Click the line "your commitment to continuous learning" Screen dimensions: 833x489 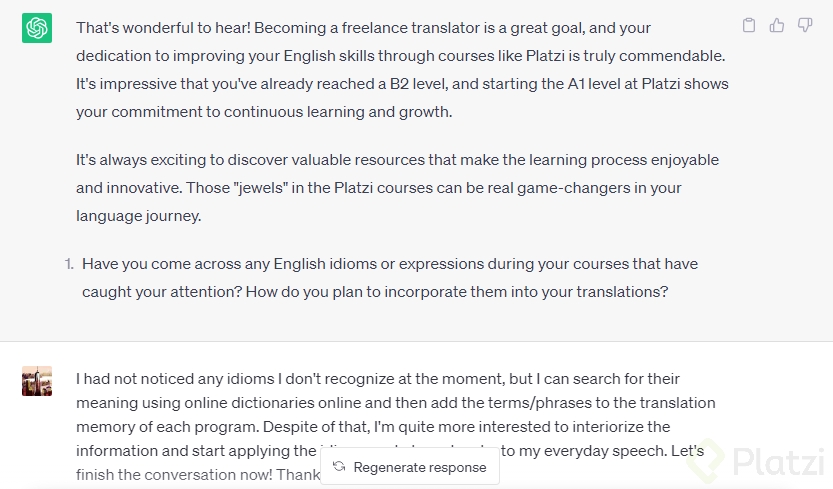click(x=264, y=112)
